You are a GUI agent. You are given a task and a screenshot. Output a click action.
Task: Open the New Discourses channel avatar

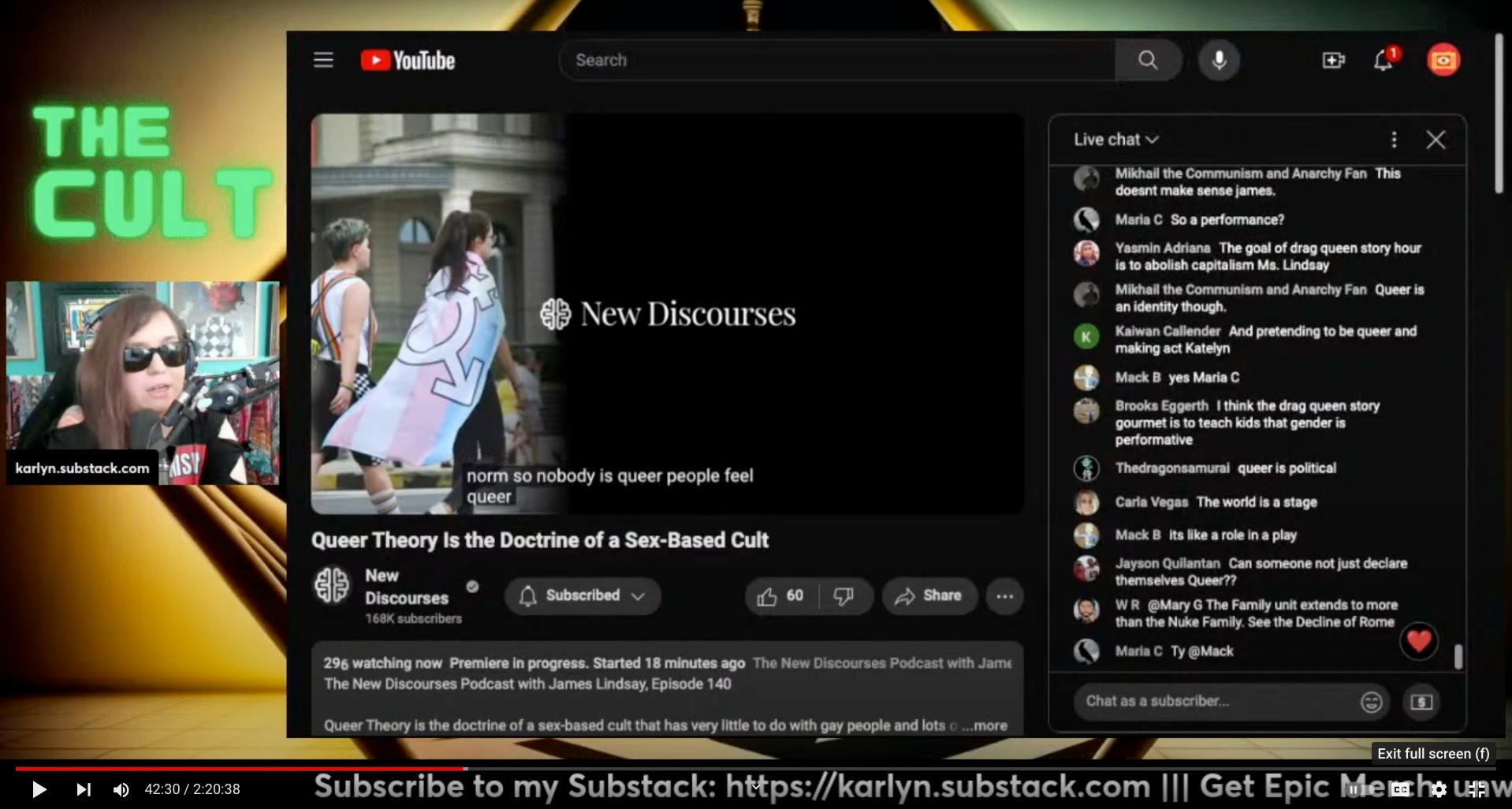332,586
